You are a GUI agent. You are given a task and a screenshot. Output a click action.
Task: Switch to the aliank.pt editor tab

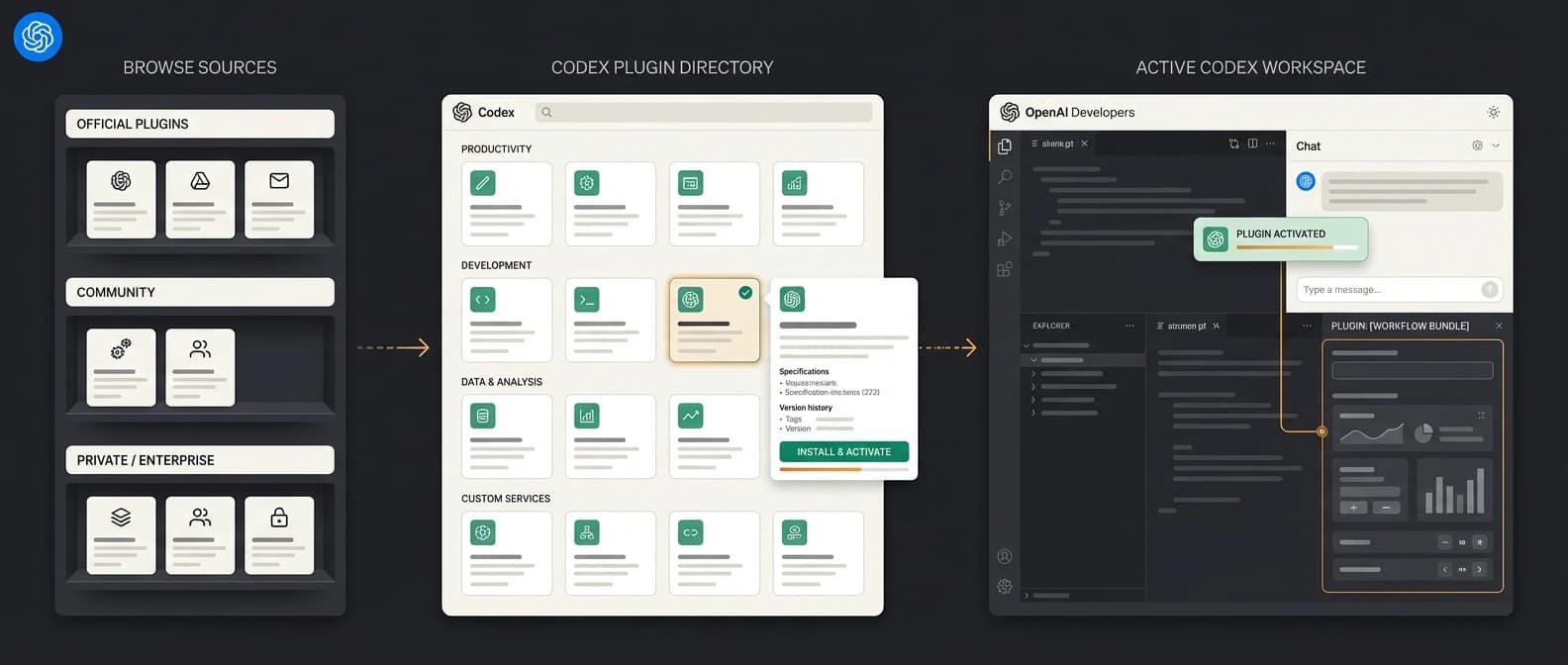point(1058,143)
